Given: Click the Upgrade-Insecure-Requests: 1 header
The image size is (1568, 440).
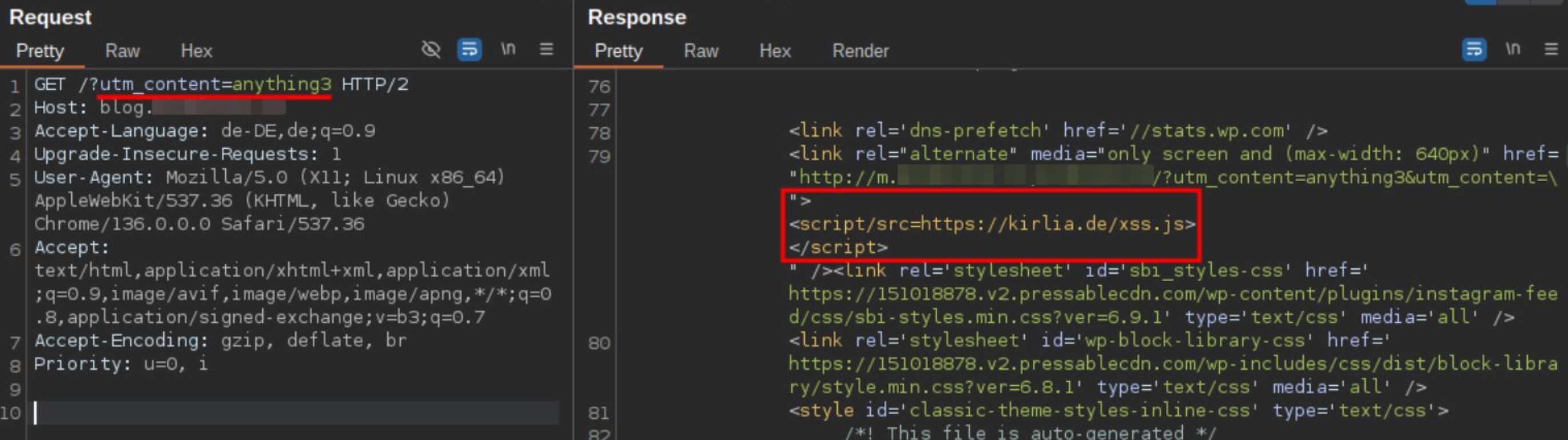Looking at the screenshot, I should click(188, 154).
